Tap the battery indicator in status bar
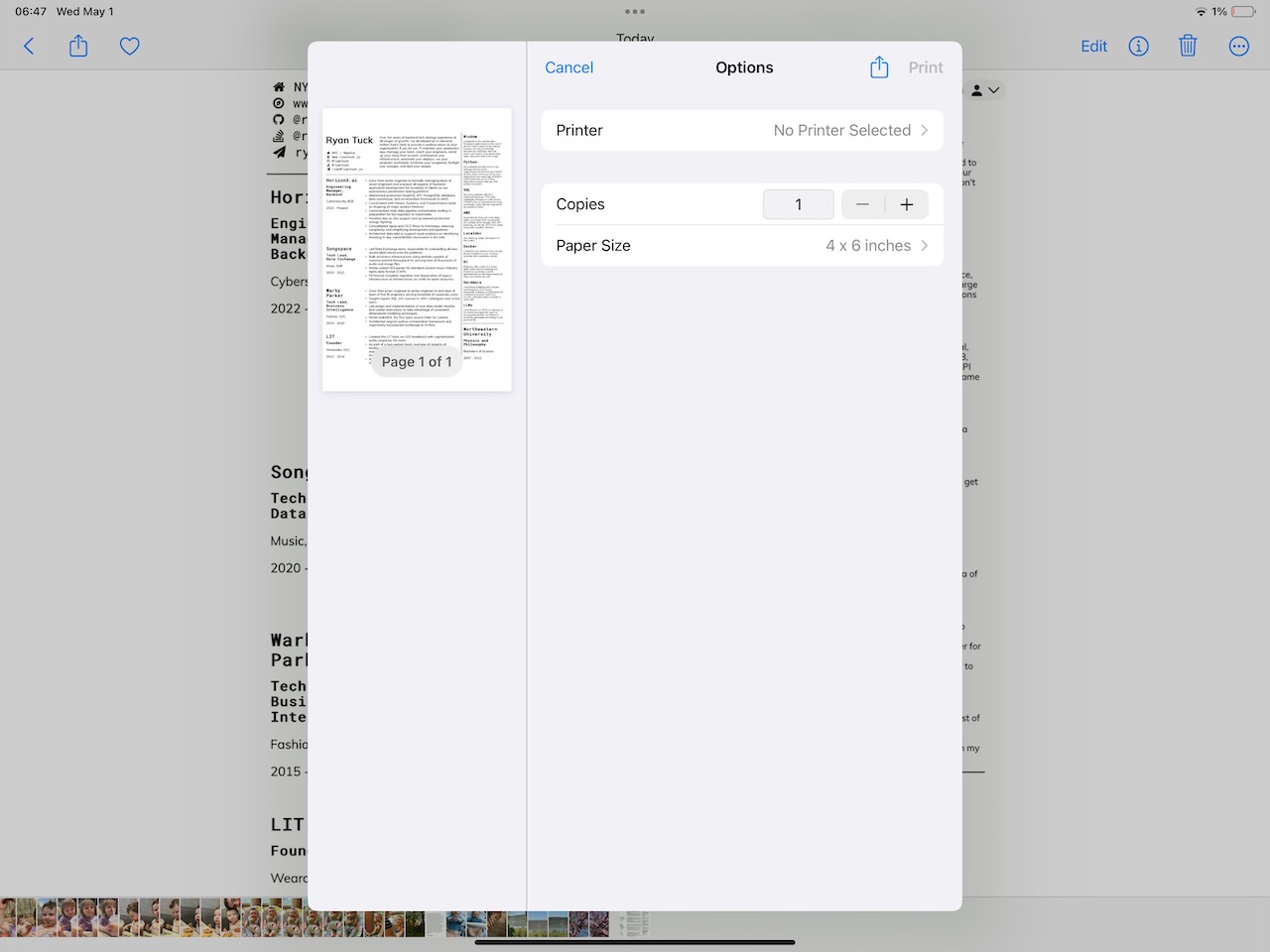The image size is (1270, 952). coord(1243,12)
